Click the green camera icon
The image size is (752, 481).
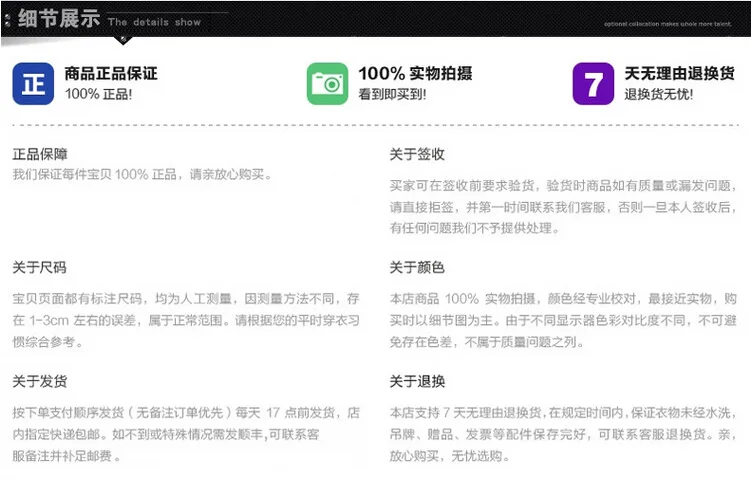[x=328, y=83]
